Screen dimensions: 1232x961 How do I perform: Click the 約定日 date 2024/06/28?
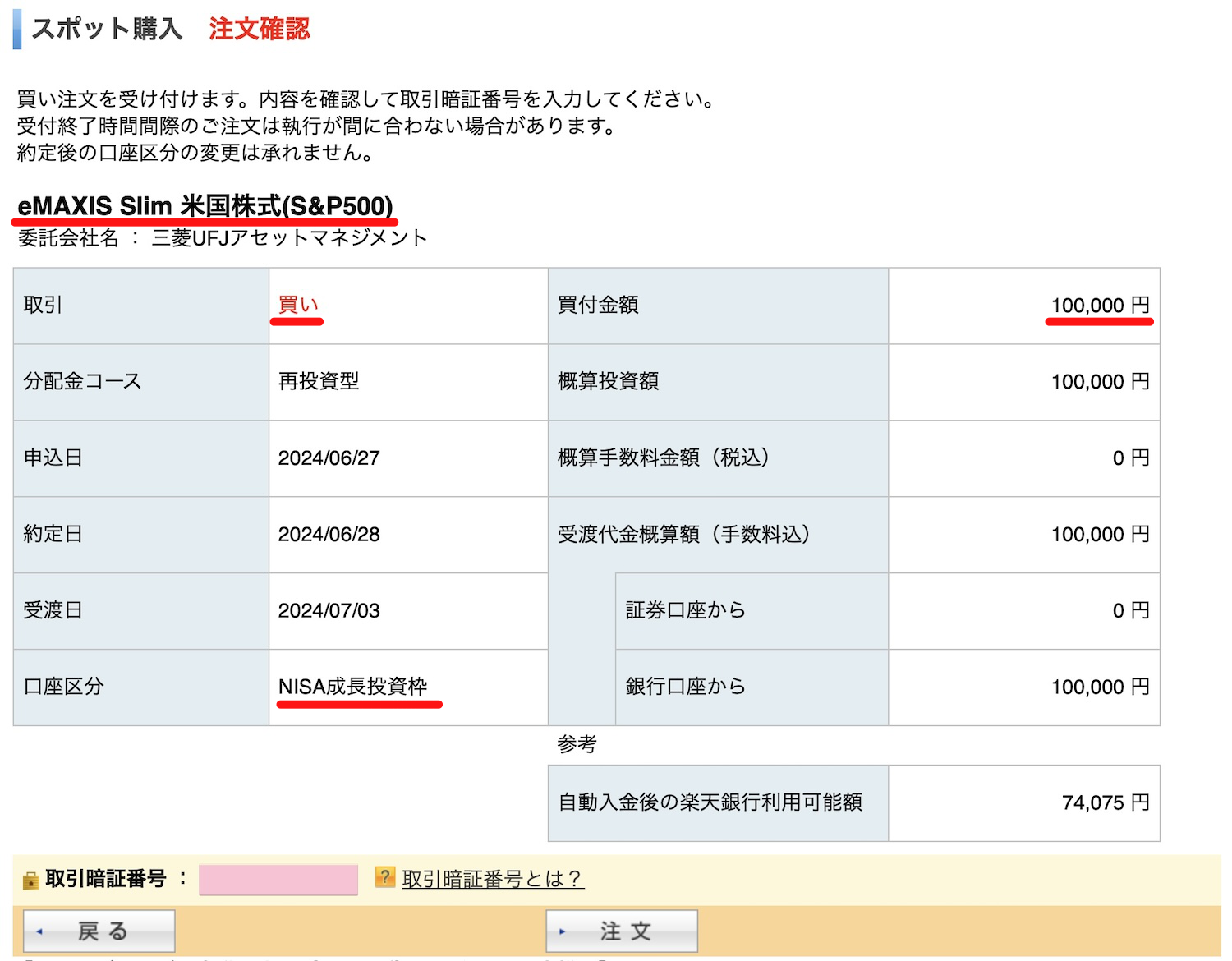[329, 534]
